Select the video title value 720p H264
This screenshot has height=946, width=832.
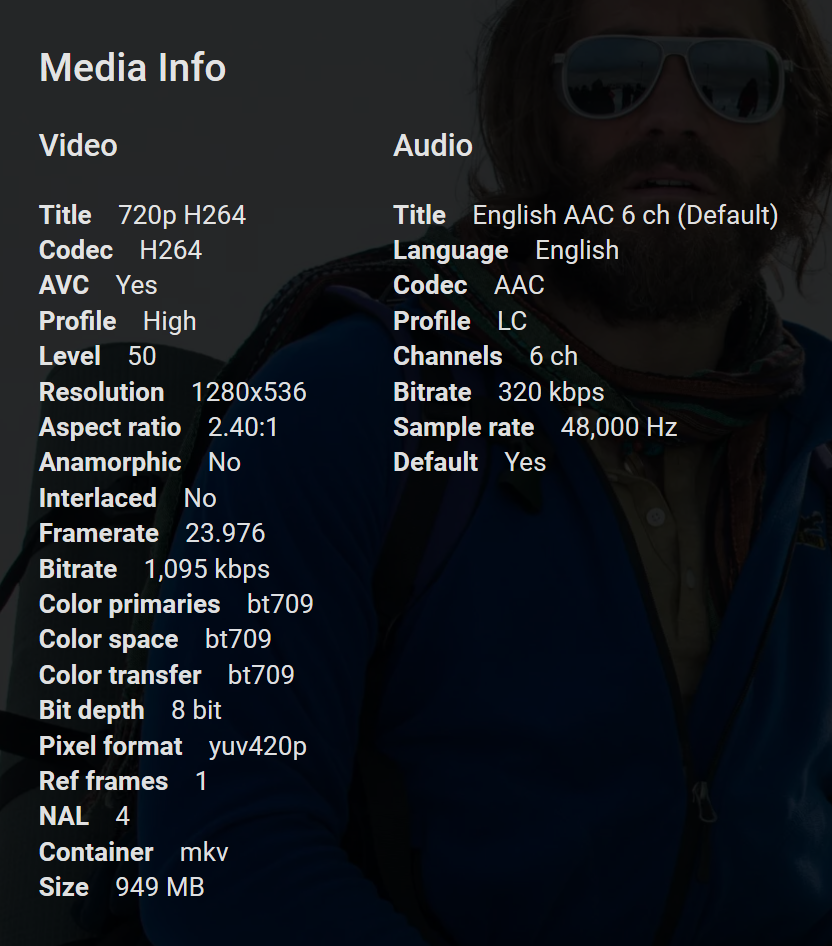(181, 215)
